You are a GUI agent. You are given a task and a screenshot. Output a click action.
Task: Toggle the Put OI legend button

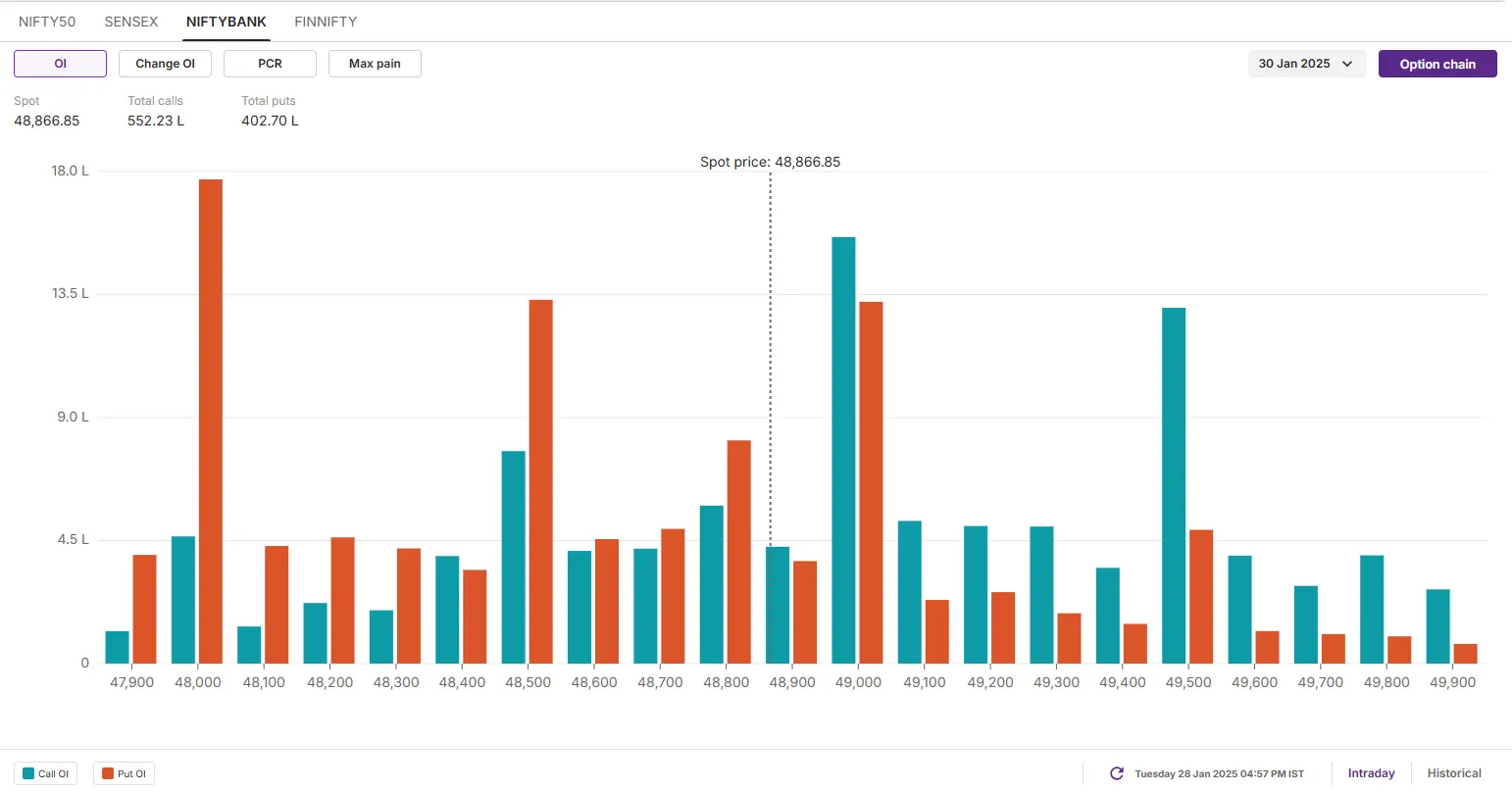tap(124, 773)
